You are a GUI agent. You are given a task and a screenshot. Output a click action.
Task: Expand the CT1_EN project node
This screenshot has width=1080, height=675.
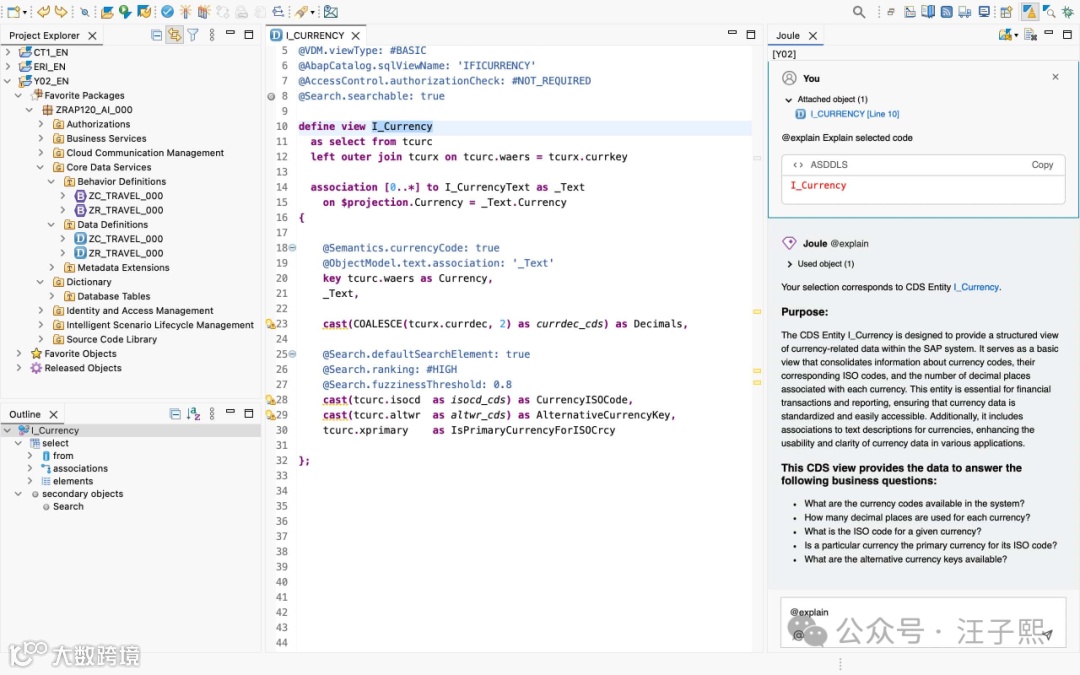coord(8,52)
